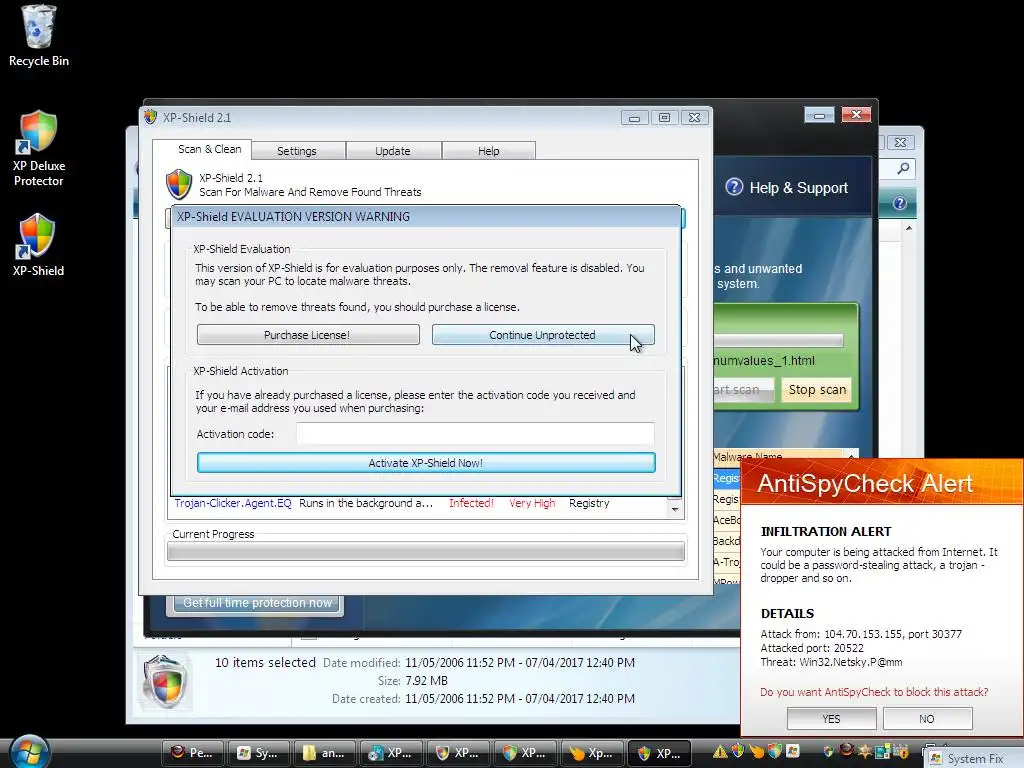Click the 'Infected!' status text
The width and height of the screenshot is (1024, 768).
(x=471, y=504)
